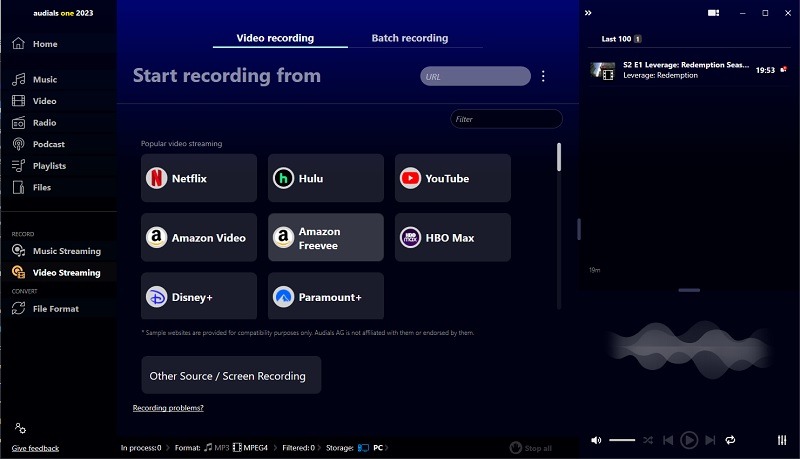This screenshot has width=800, height=459.
Task: Adjust the volume slider
Action: [622, 440]
